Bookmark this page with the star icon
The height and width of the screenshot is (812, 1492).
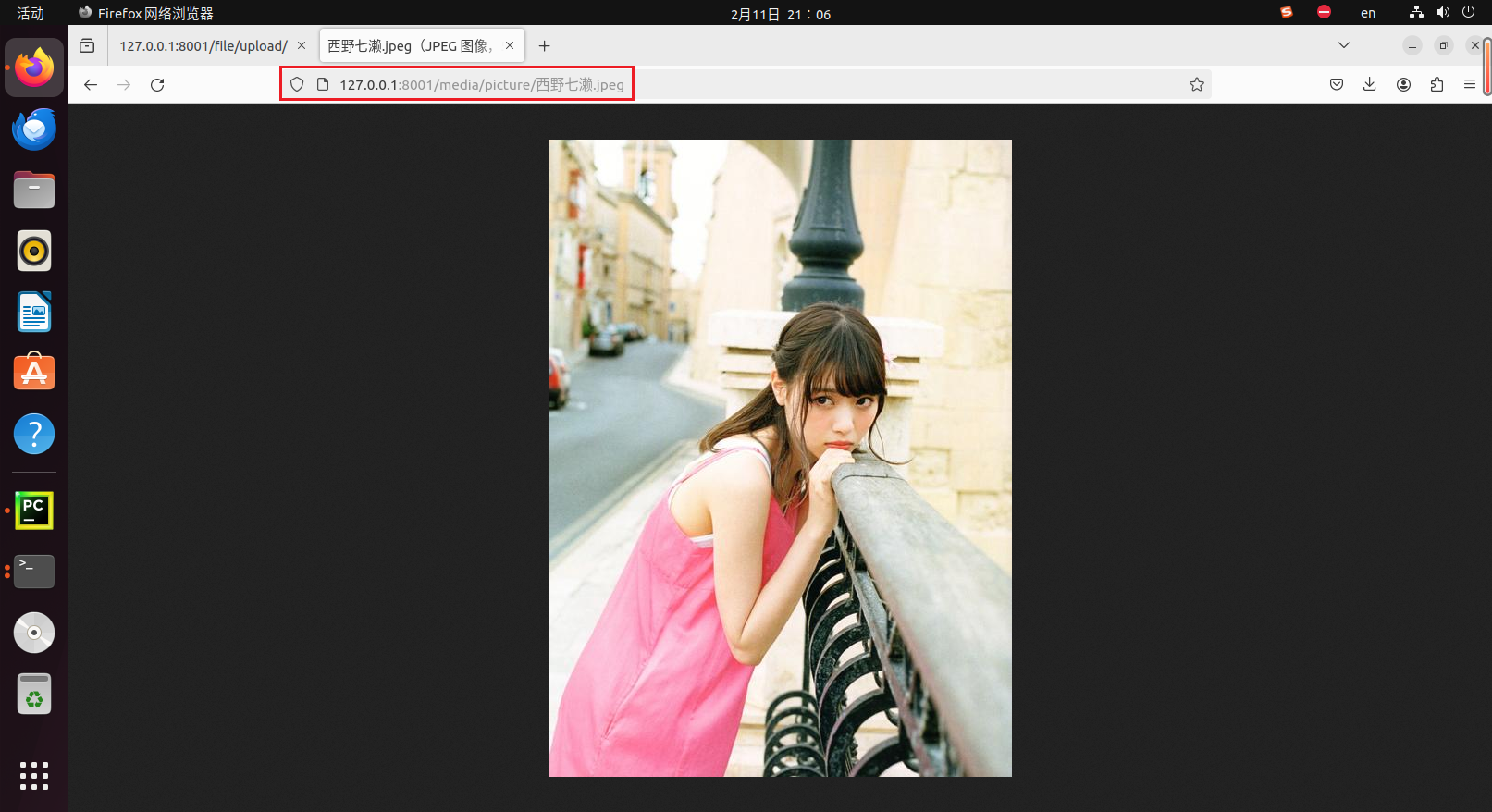(1196, 85)
